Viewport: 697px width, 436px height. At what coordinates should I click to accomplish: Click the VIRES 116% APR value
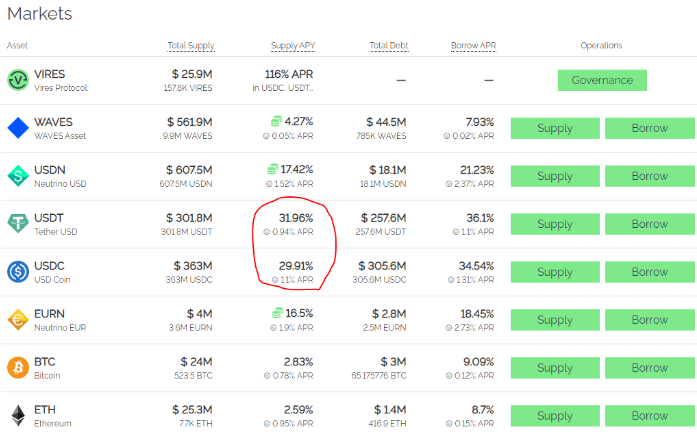coord(289,74)
